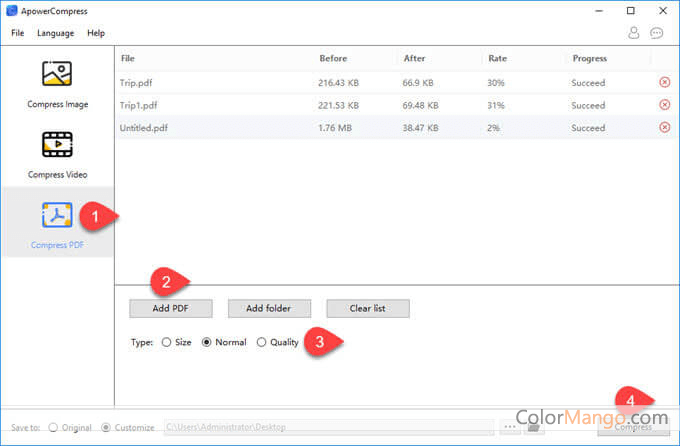Click the Add folder button
The width and height of the screenshot is (680, 446).
[x=269, y=308]
